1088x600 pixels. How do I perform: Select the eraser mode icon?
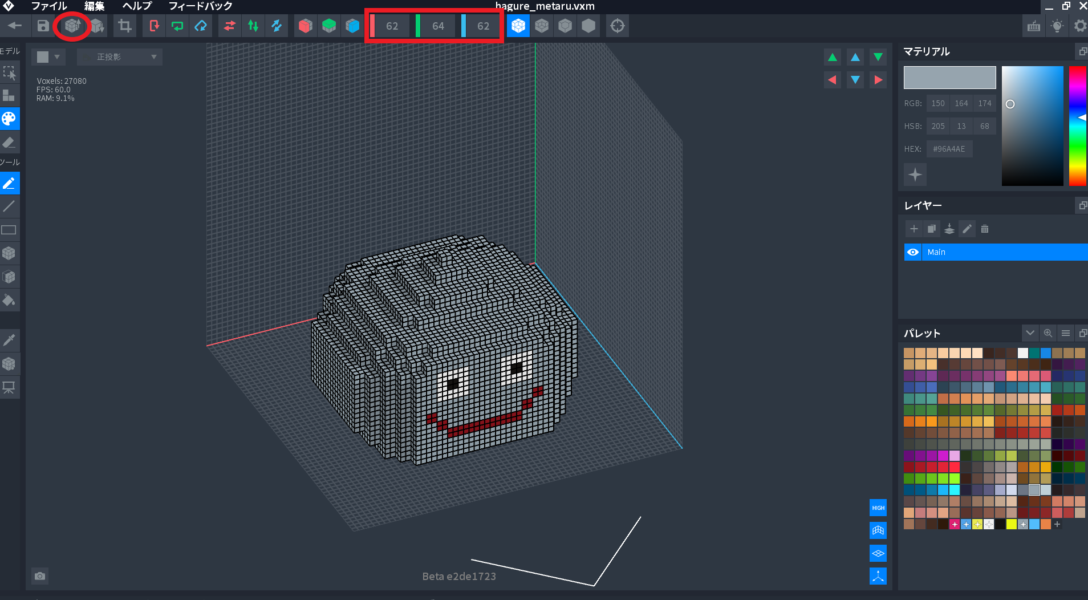(9, 142)
